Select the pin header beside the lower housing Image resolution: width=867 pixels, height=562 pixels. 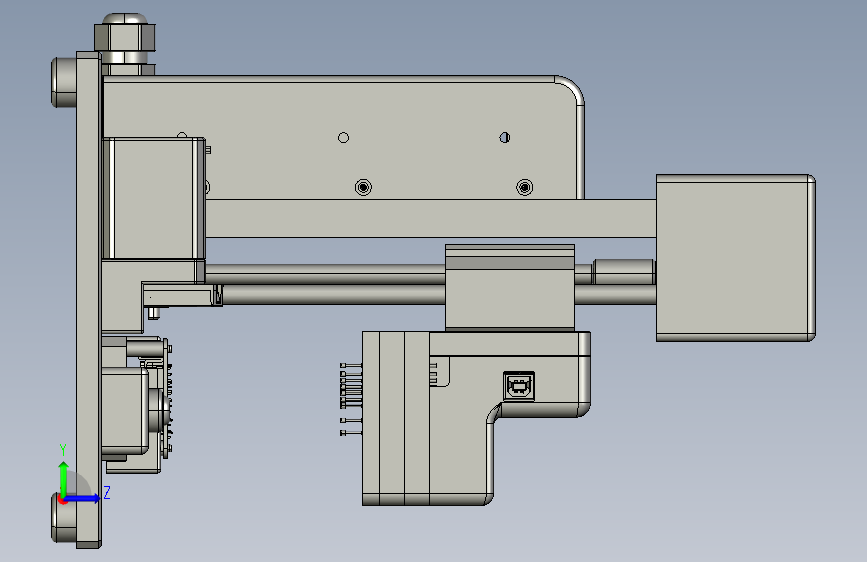coord(351,399)
